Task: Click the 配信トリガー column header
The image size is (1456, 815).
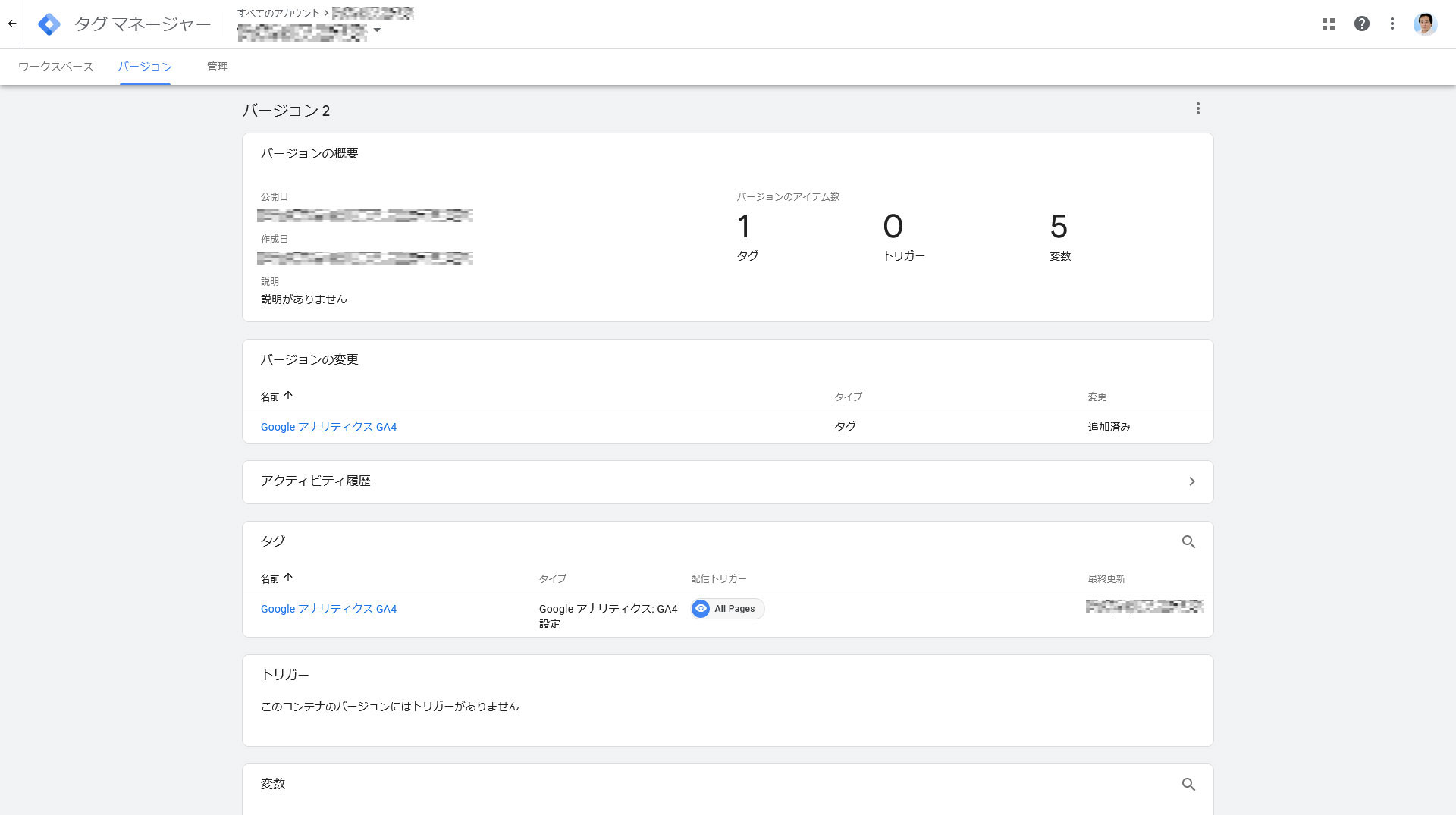Action: (x=718, y=578)
